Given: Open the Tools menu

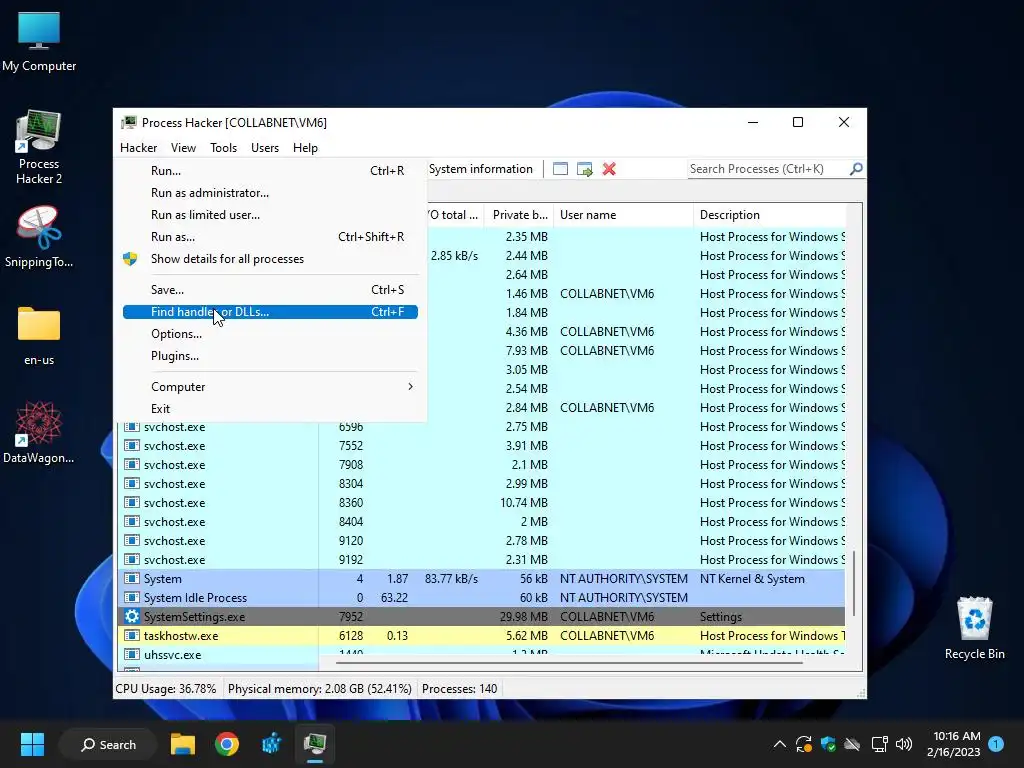Looking at the screenshot, I should tap(223, 148).
